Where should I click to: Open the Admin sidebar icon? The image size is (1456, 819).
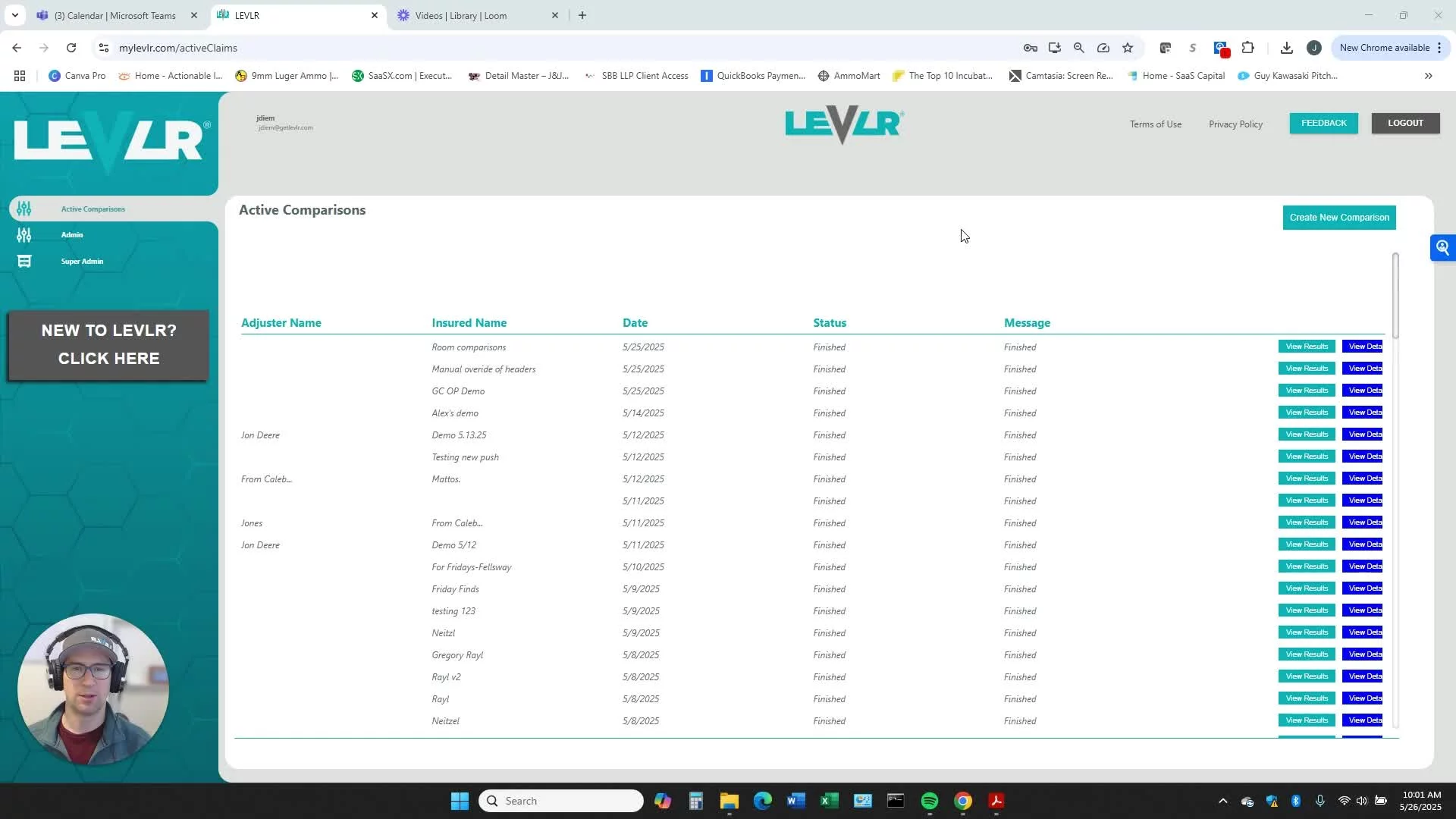pyautogui.click(x=24, y=235)
